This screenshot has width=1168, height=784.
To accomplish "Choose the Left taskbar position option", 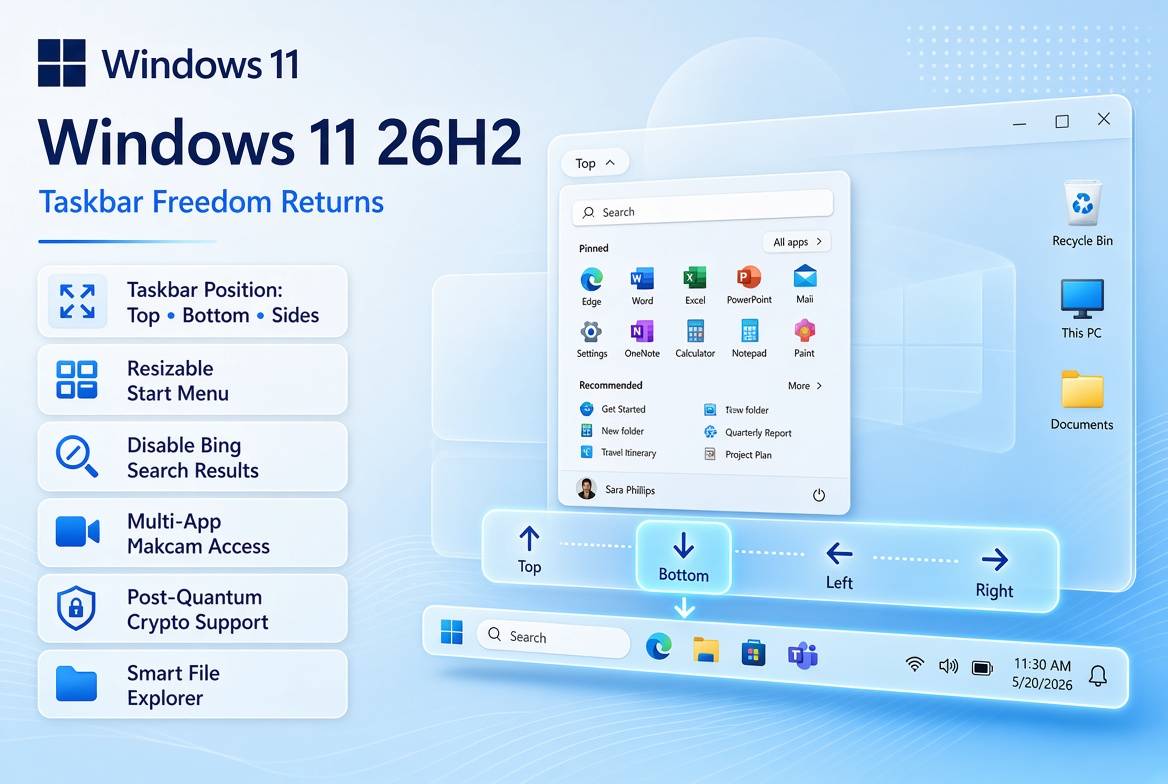I will (x=840, y=566).
